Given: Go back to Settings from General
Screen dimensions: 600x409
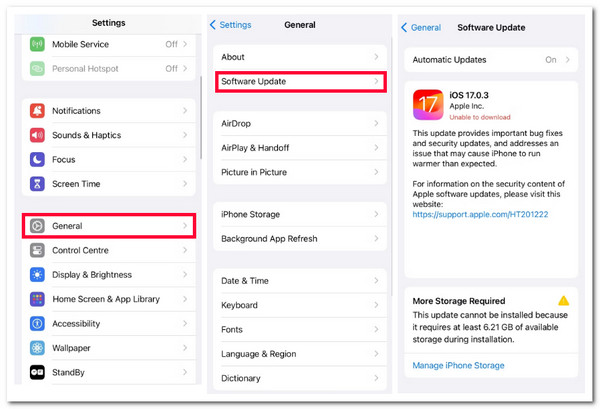Looking at the screenshot, I should (x=231, y=25).
